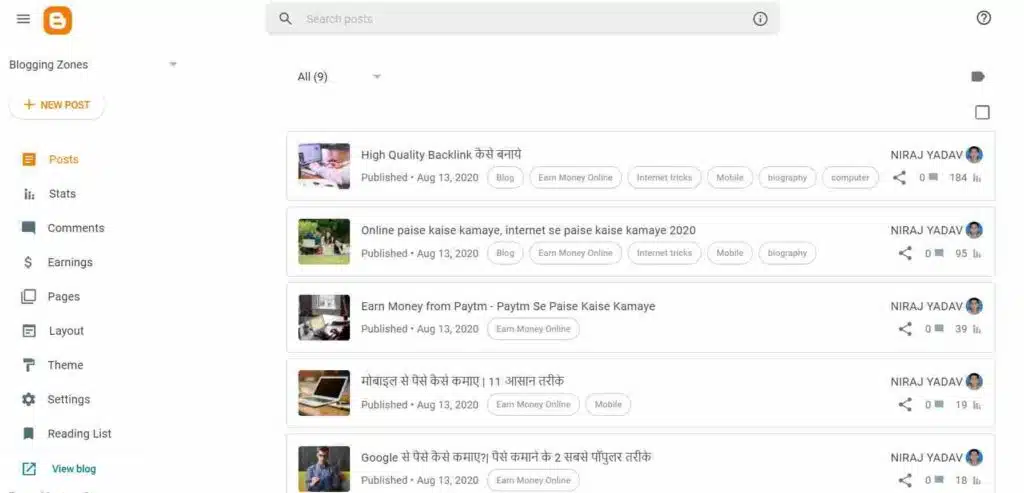This screenshot has height=493, width=1024.
Task: Click Blog label on High Quality Backlink post
Action: [505, 178]
